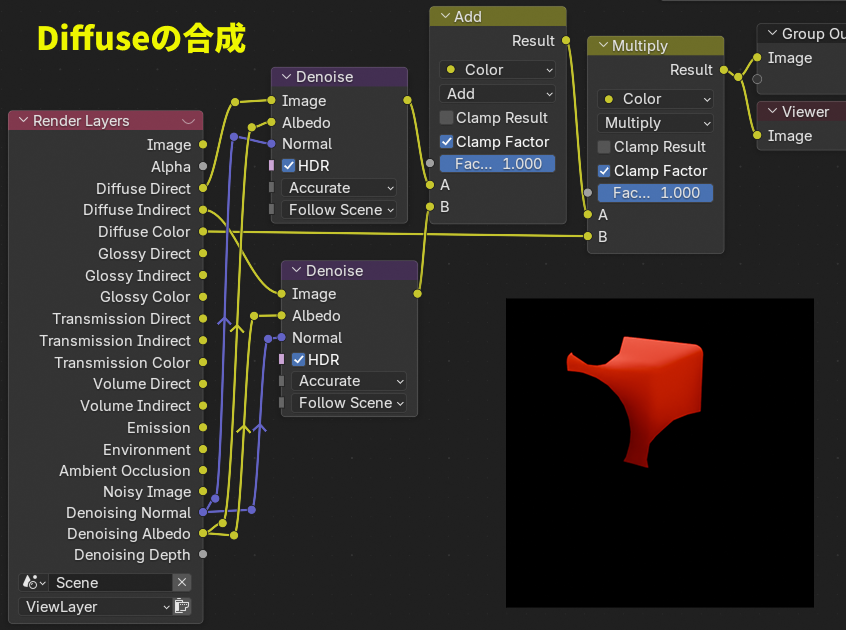Collapse the Render Layers node
This screenshot has width=846, height=630.
24,121
